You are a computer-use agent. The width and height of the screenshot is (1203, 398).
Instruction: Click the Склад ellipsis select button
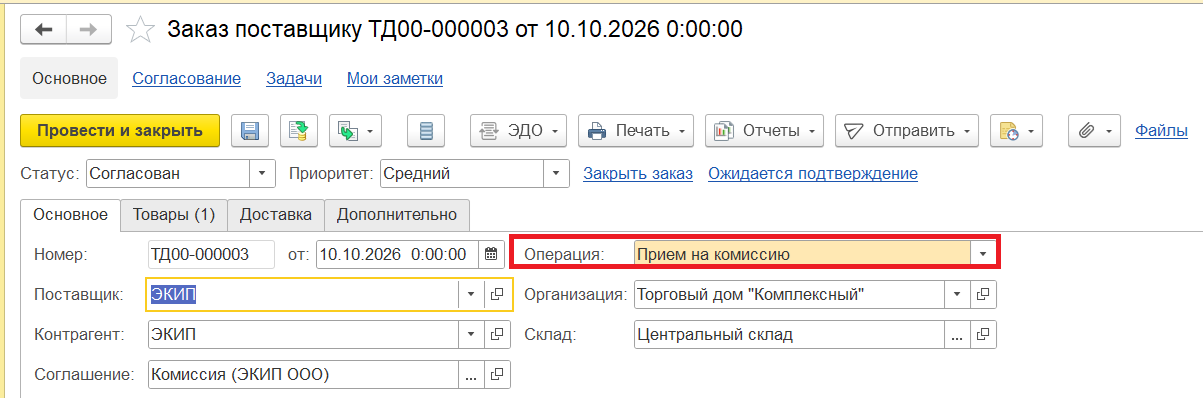958,334
